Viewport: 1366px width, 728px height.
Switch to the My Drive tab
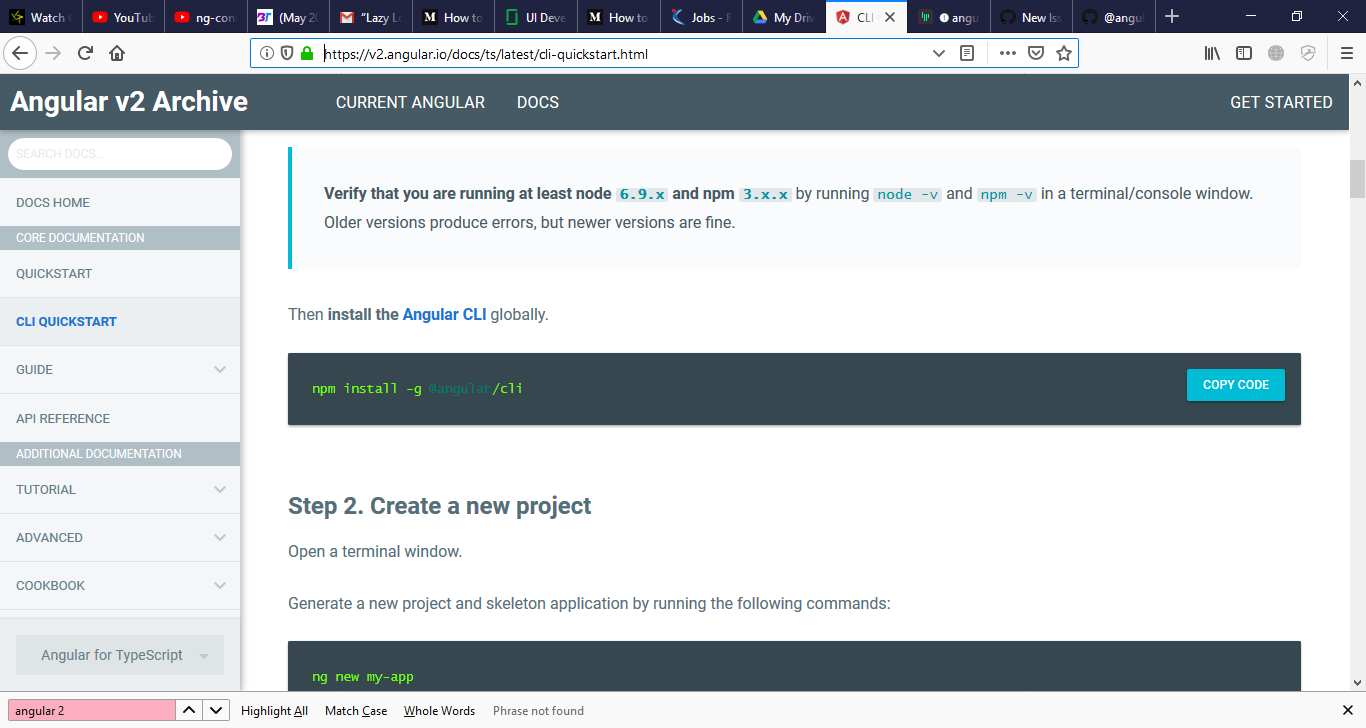pyautogui.click(x=785, y=17)
